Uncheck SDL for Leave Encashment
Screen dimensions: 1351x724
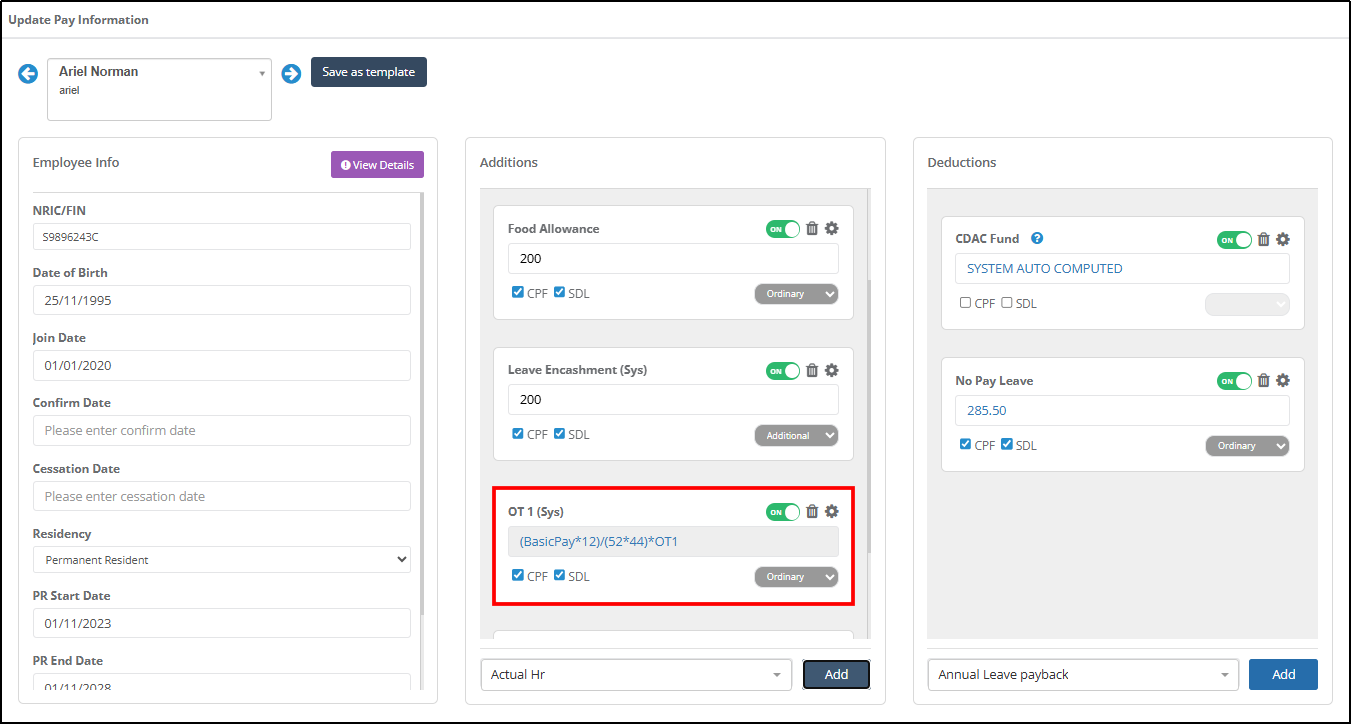click(559, 434)
